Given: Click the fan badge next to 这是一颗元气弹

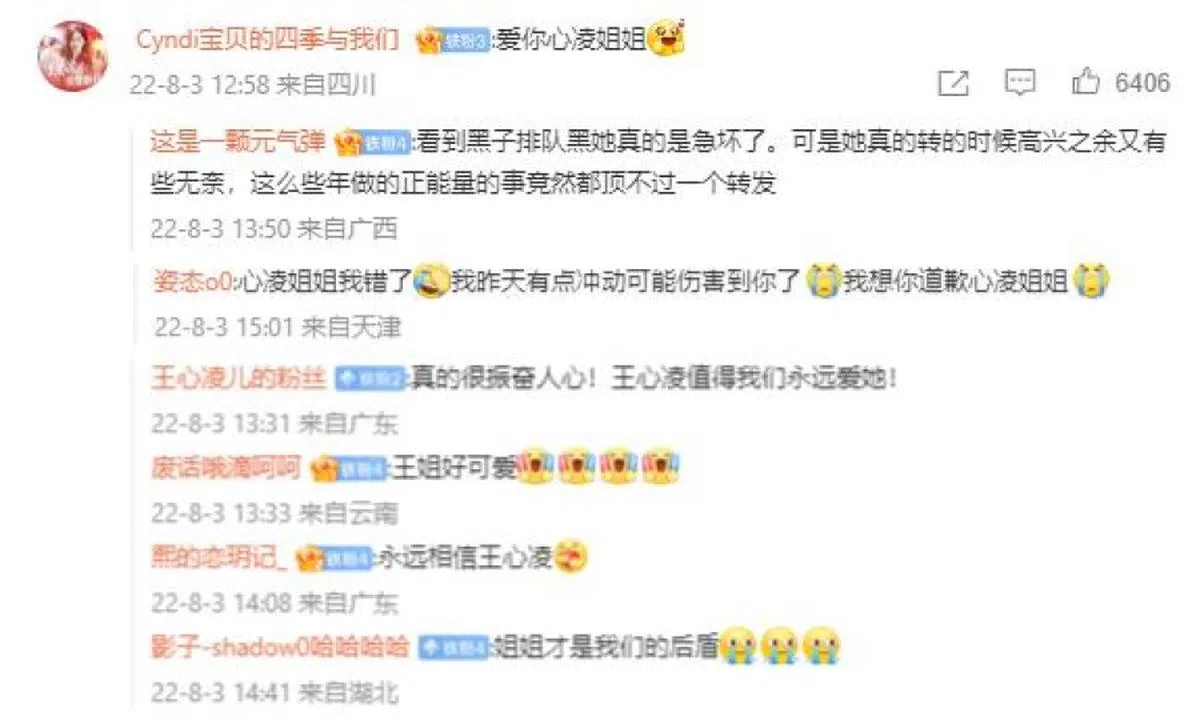Looking at the screenshot, I should pyautogui.click(x=372, y=142).
